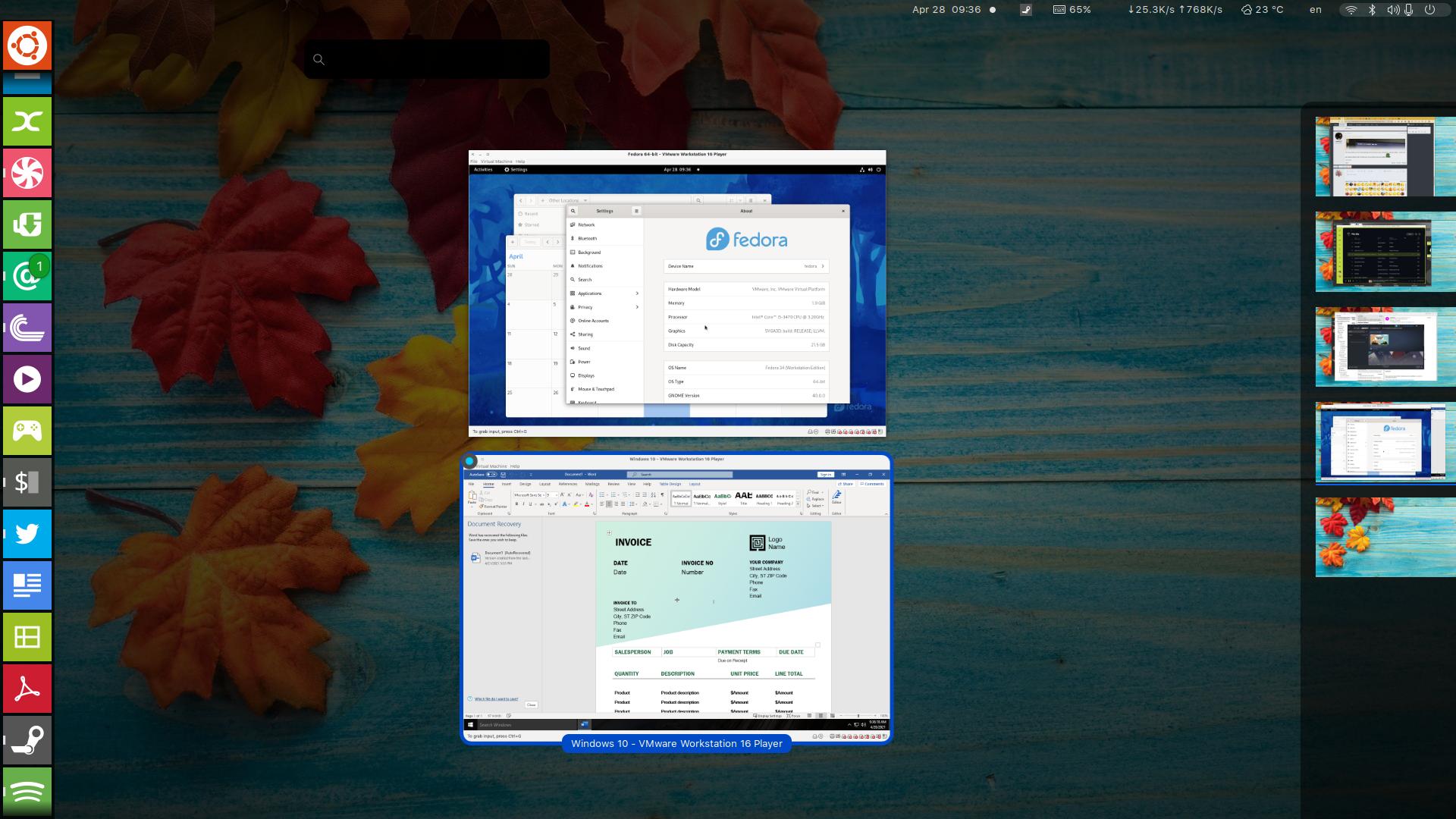1456x819 pixels.
Task: Click the Steam tray icon in the top bar
Action: [x=1026, y=10]
